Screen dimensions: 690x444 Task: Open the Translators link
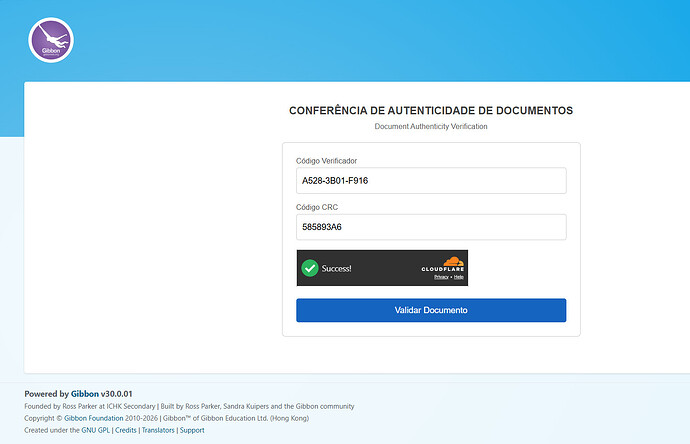(158, 430)
